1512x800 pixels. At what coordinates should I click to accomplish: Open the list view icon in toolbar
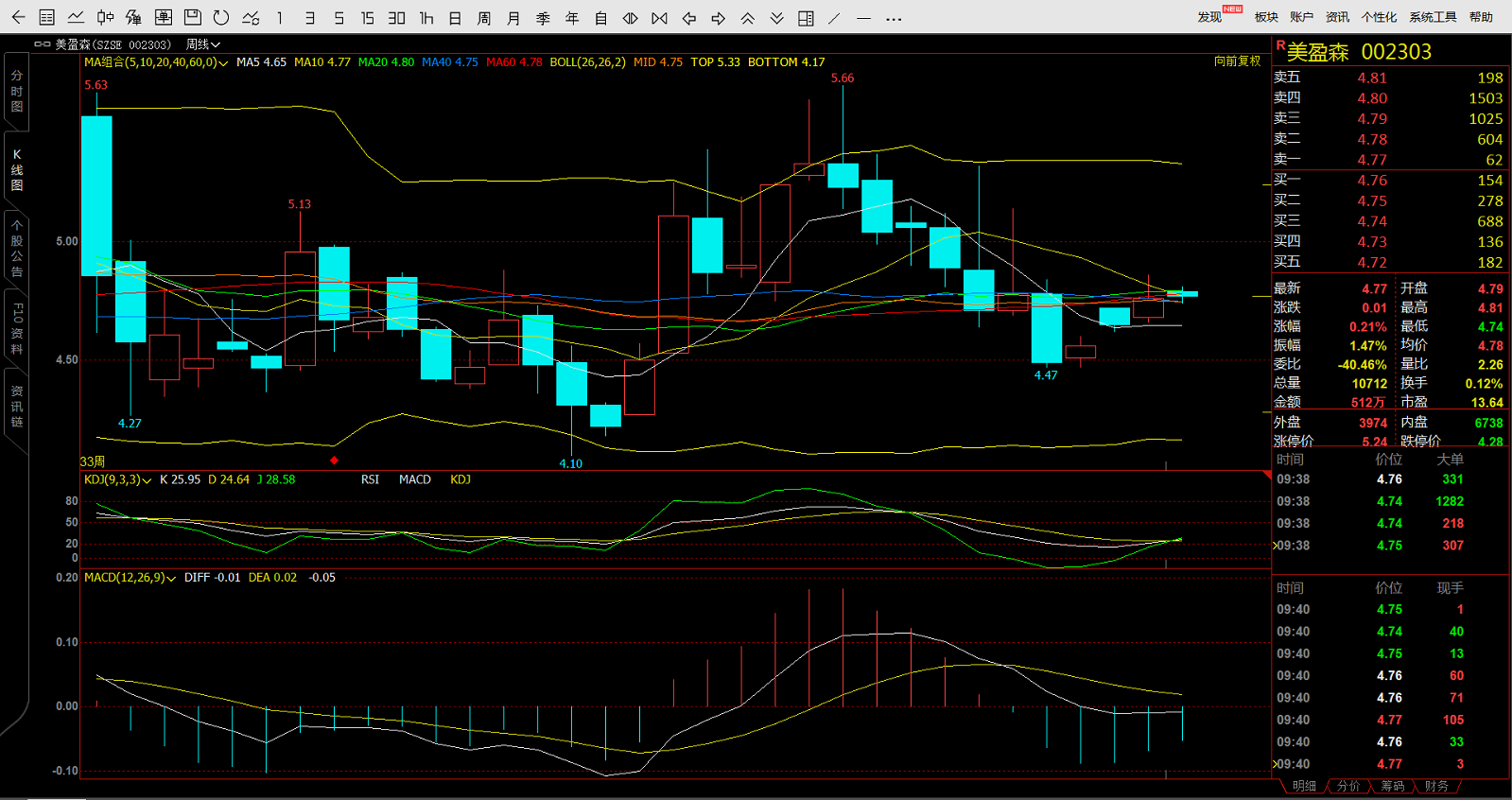(46, 17)
